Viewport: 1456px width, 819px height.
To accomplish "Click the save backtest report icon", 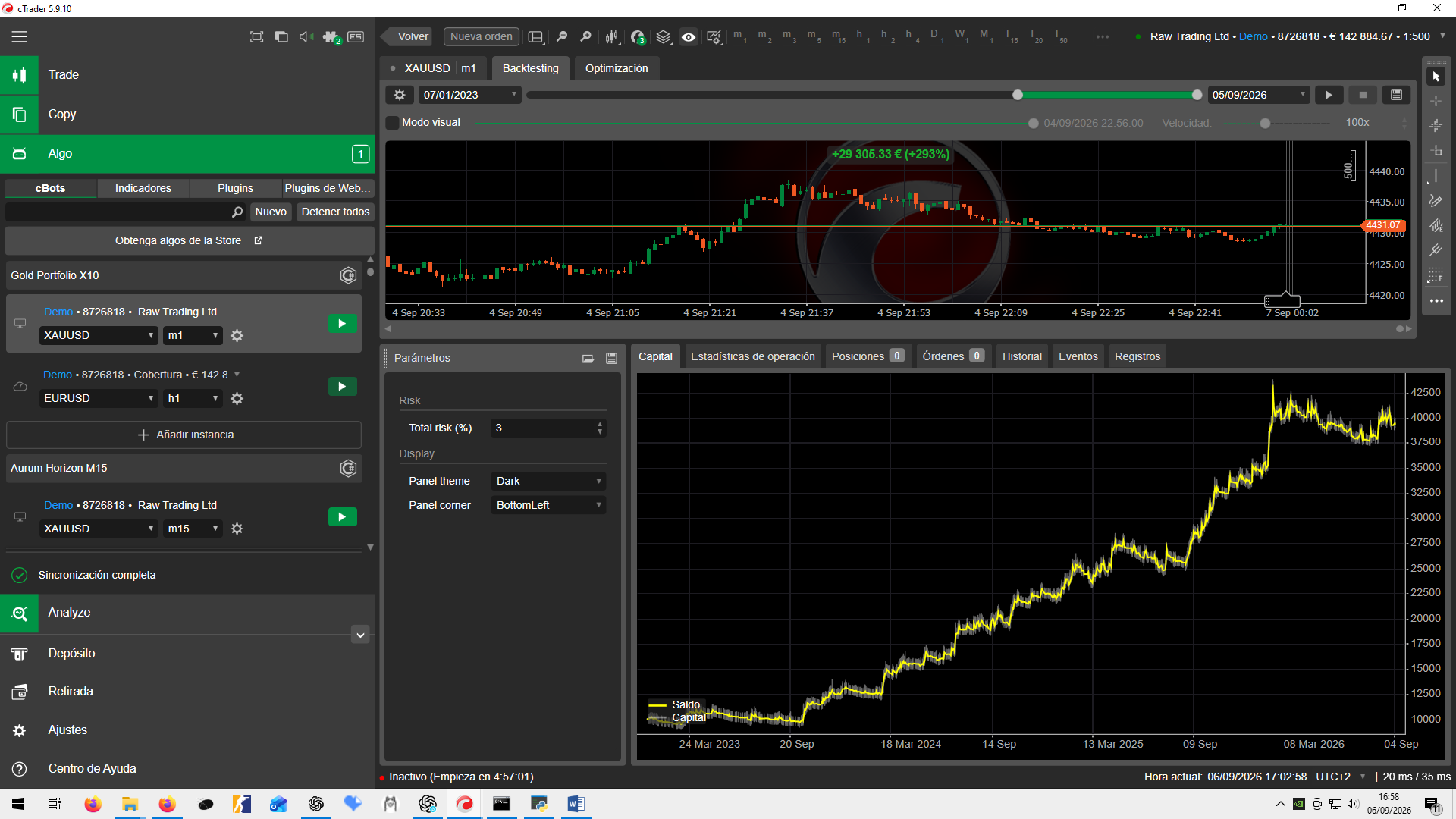I will click(1396, 95).
